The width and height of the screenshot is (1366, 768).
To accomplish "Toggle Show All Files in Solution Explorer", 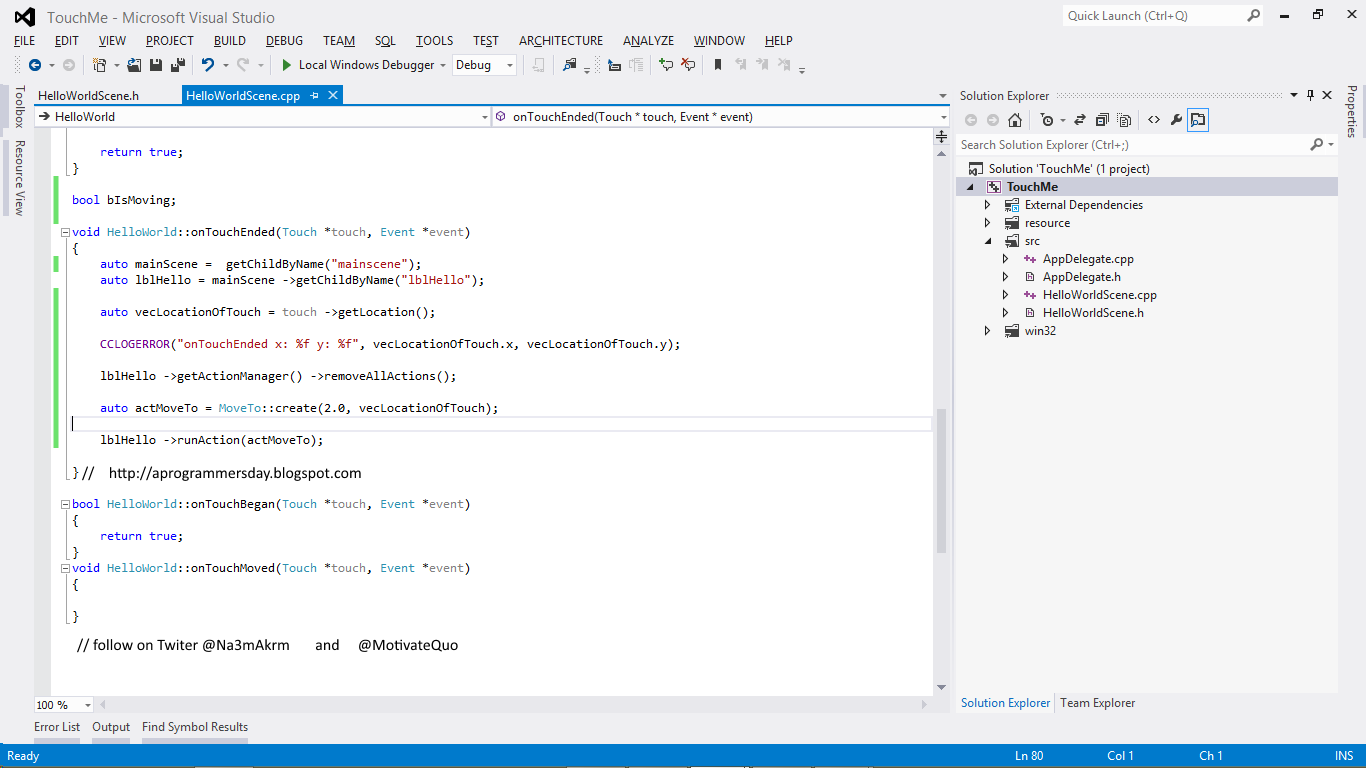I will pyautogui.click(x=1124, y=120).
